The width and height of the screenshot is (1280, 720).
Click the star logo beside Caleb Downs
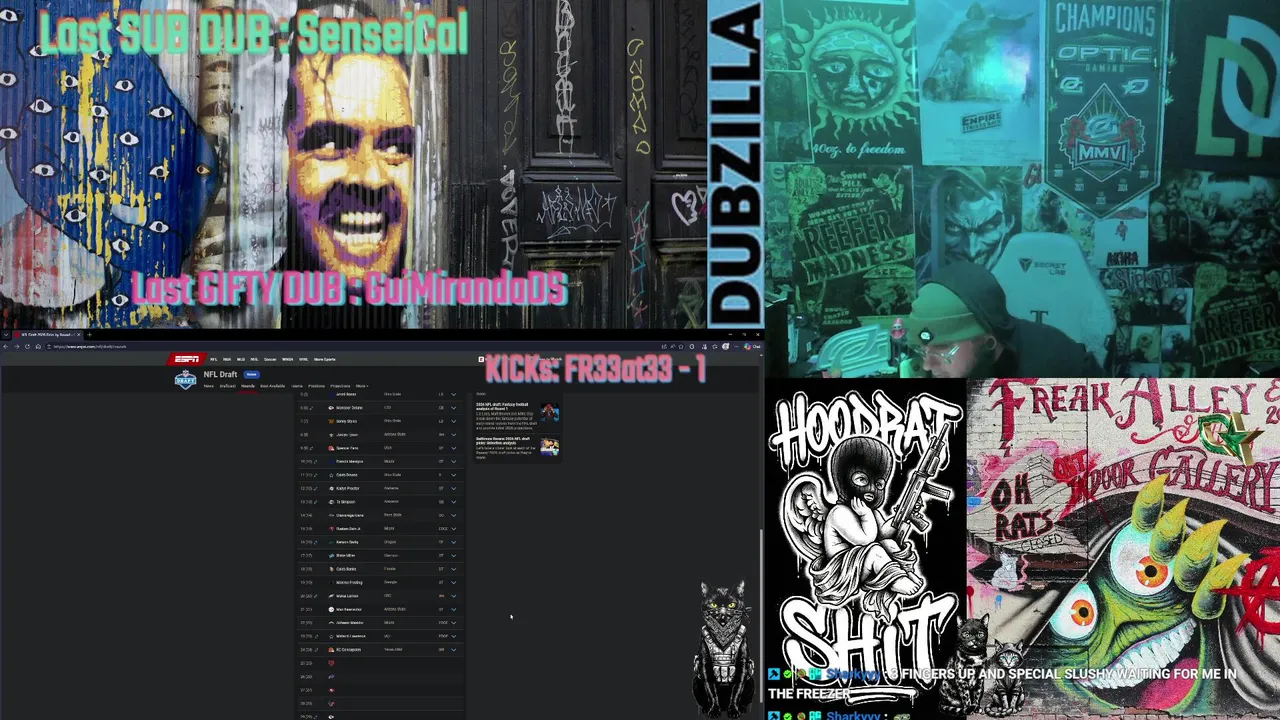click(331, 475)
